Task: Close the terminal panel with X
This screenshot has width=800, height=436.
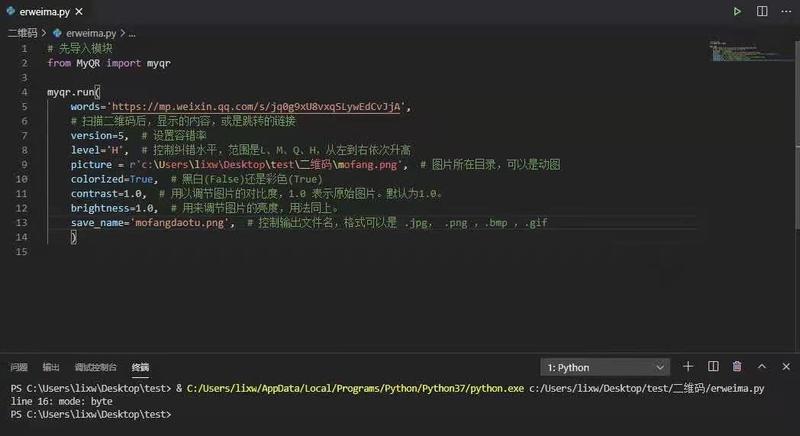Action: pyautogui.click(x=786, y=367)
